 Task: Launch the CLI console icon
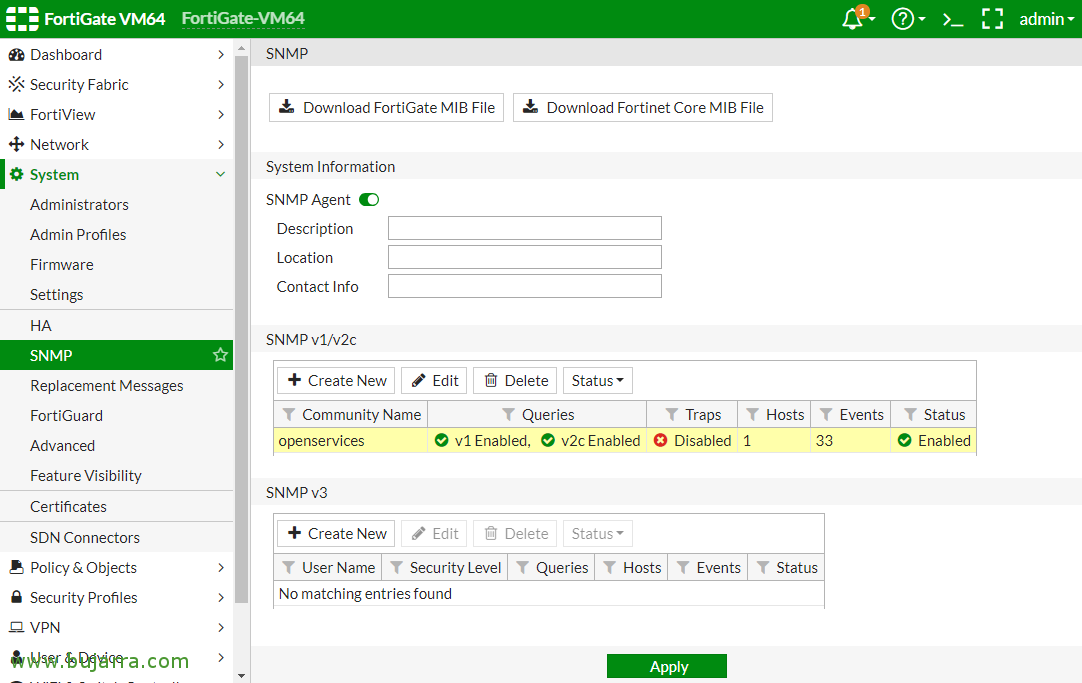point(953,19)
